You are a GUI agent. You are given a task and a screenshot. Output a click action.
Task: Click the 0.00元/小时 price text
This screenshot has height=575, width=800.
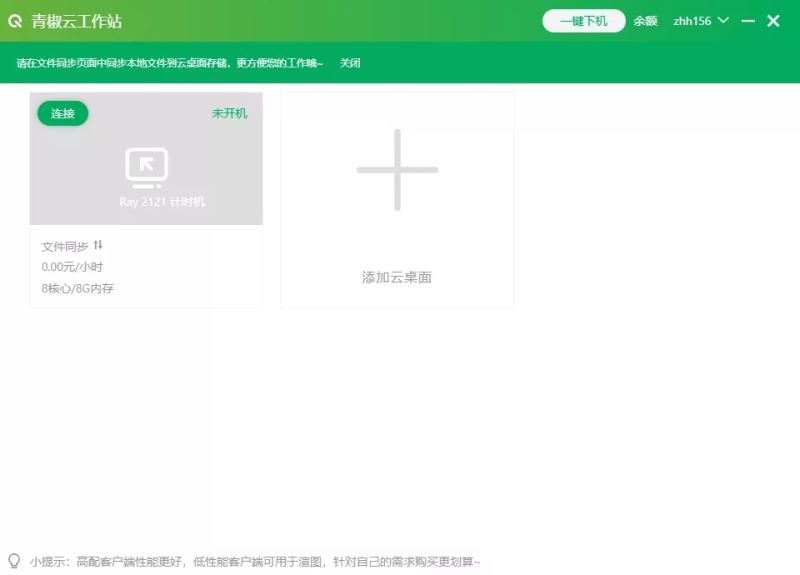[72, 267]
